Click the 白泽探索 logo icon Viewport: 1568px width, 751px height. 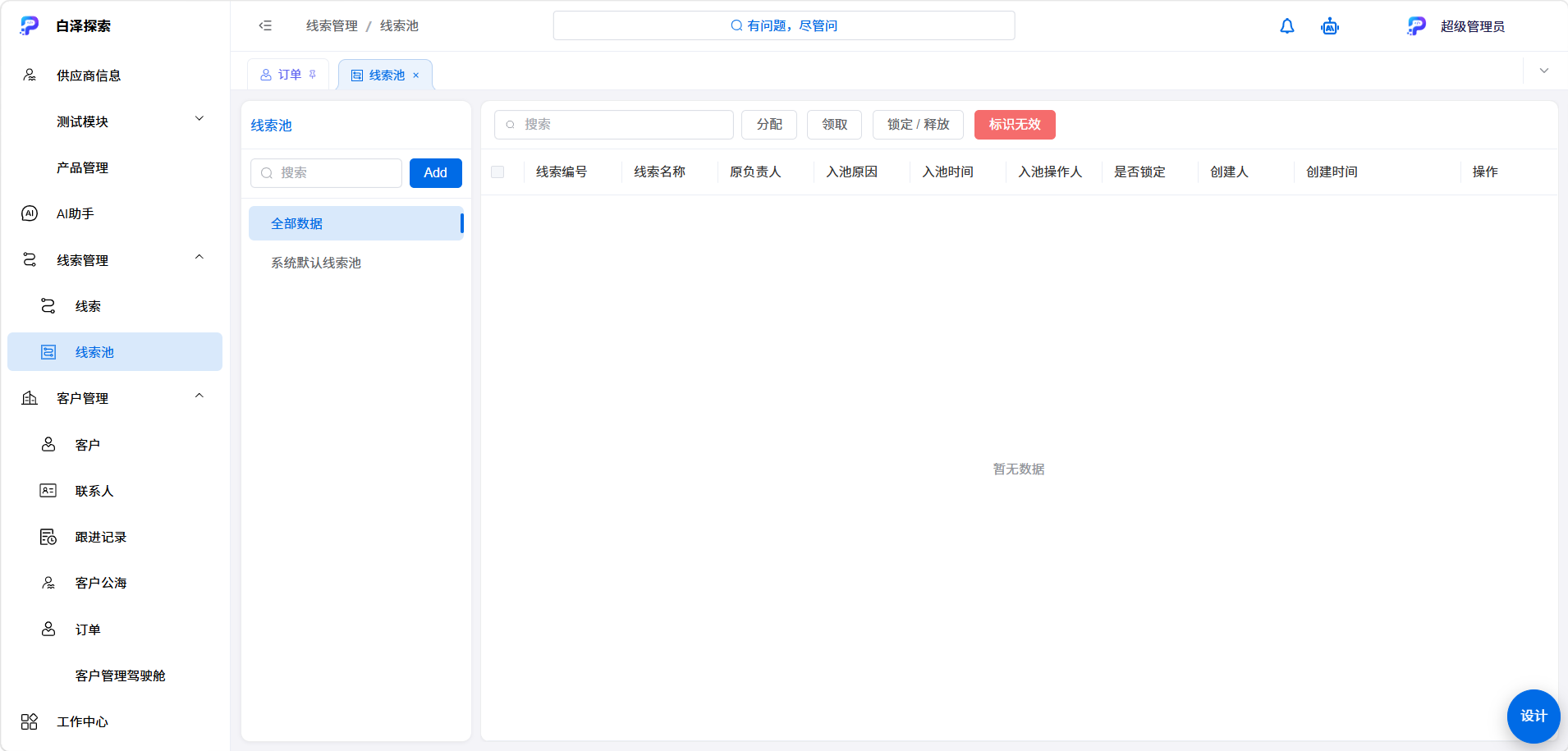pyautogui.click(x=30, y=25)
